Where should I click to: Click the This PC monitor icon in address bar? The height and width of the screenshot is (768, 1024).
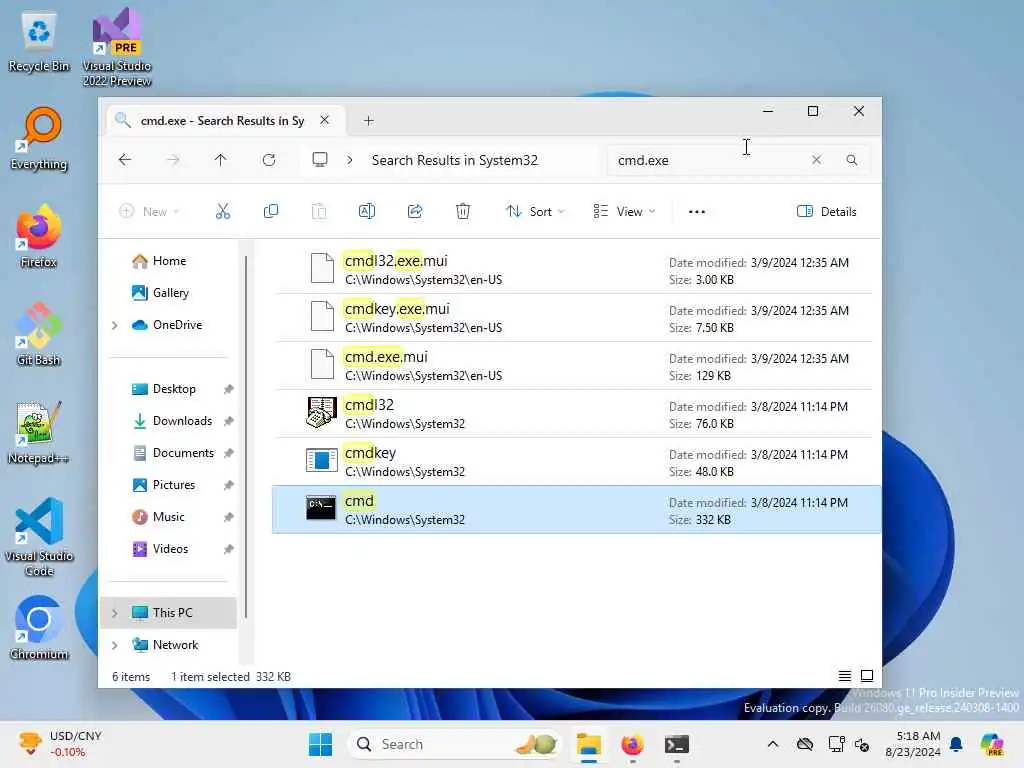tap(319, 160)
